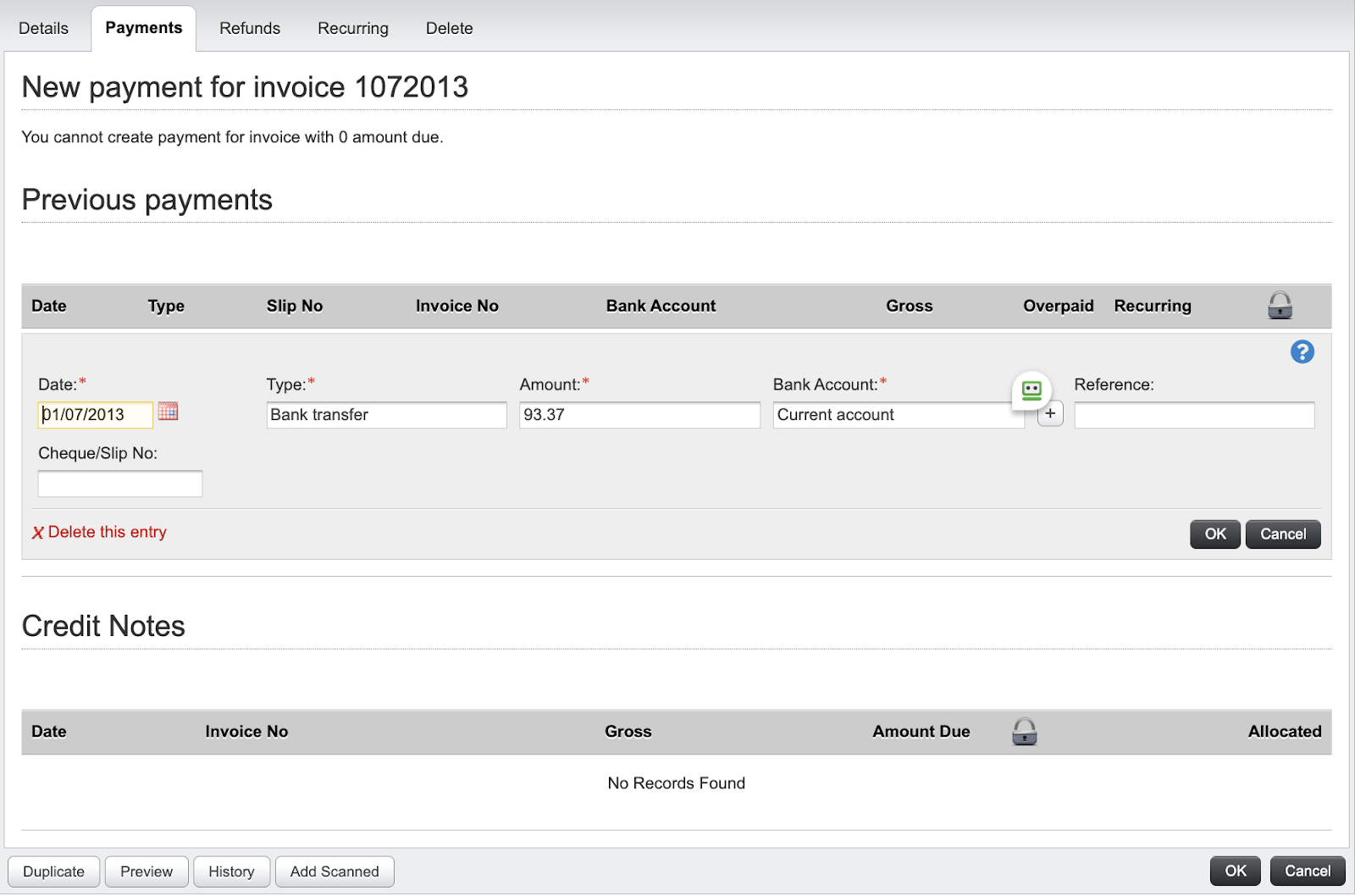The width and height of the screenshot is (1355, 896).
Task: Click the Add Scanned button
Action: pyautogui.click(x=335, y=871)
